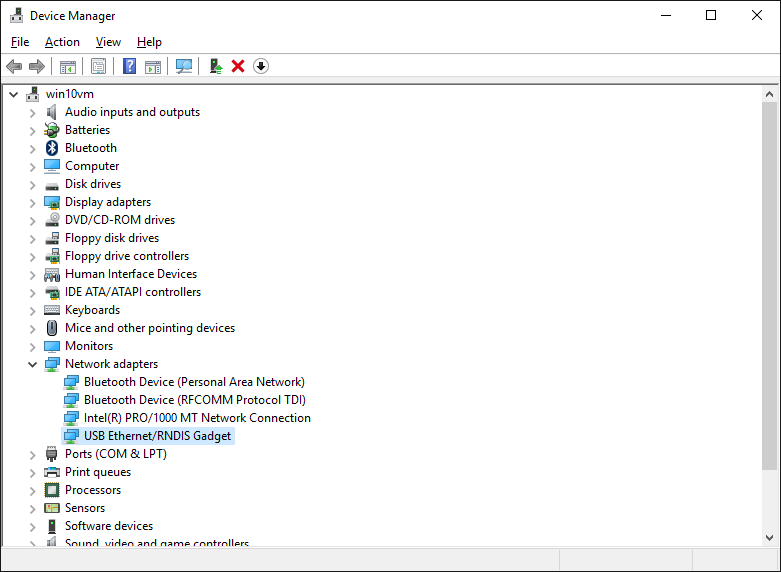The width and height of the screenshot is (781, 572).
Task: Click the Audio inputs and outputs speaker icon
Action: click(x=52, y=112)
